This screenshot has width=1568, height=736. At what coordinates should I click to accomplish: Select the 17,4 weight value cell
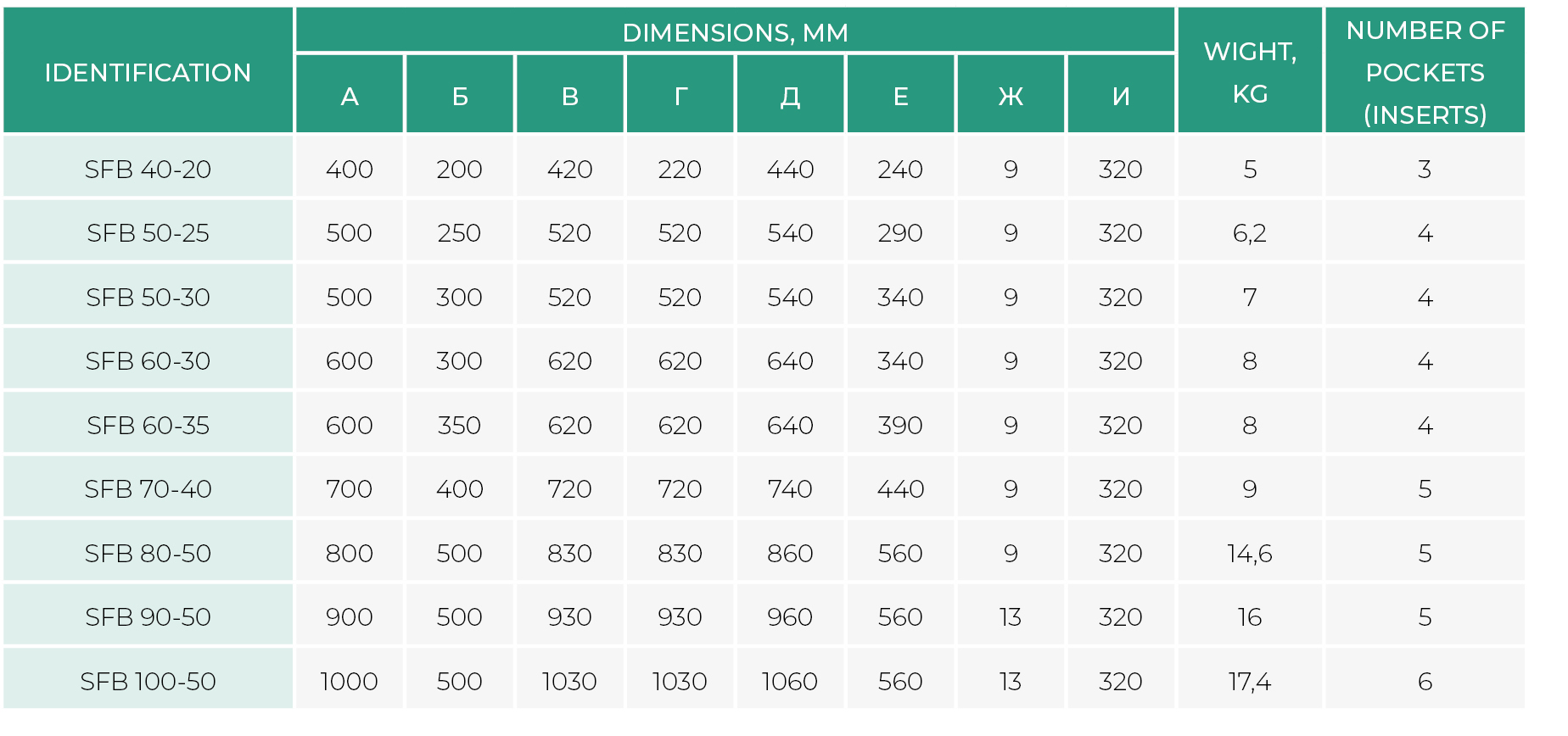point(1250,681)
